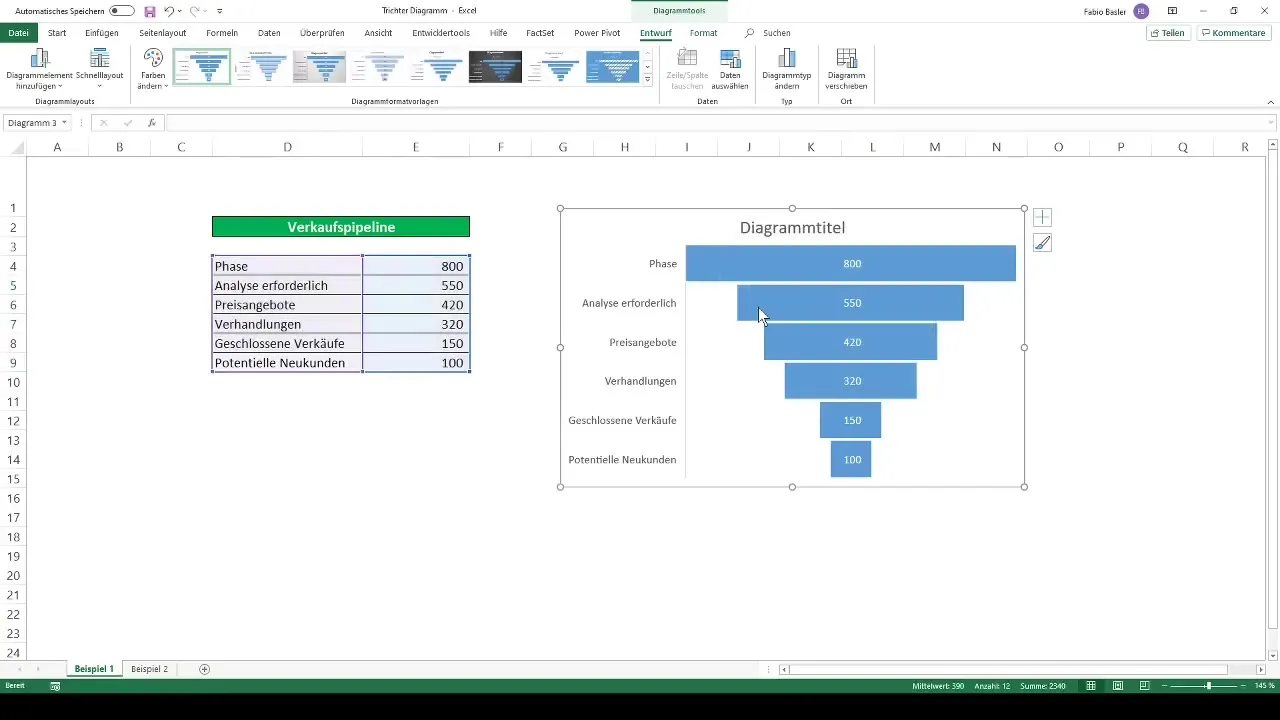This screenshot has height=720, width=1280.
Task: Add a new sheet with plus icon
Action: coord(205,669)
